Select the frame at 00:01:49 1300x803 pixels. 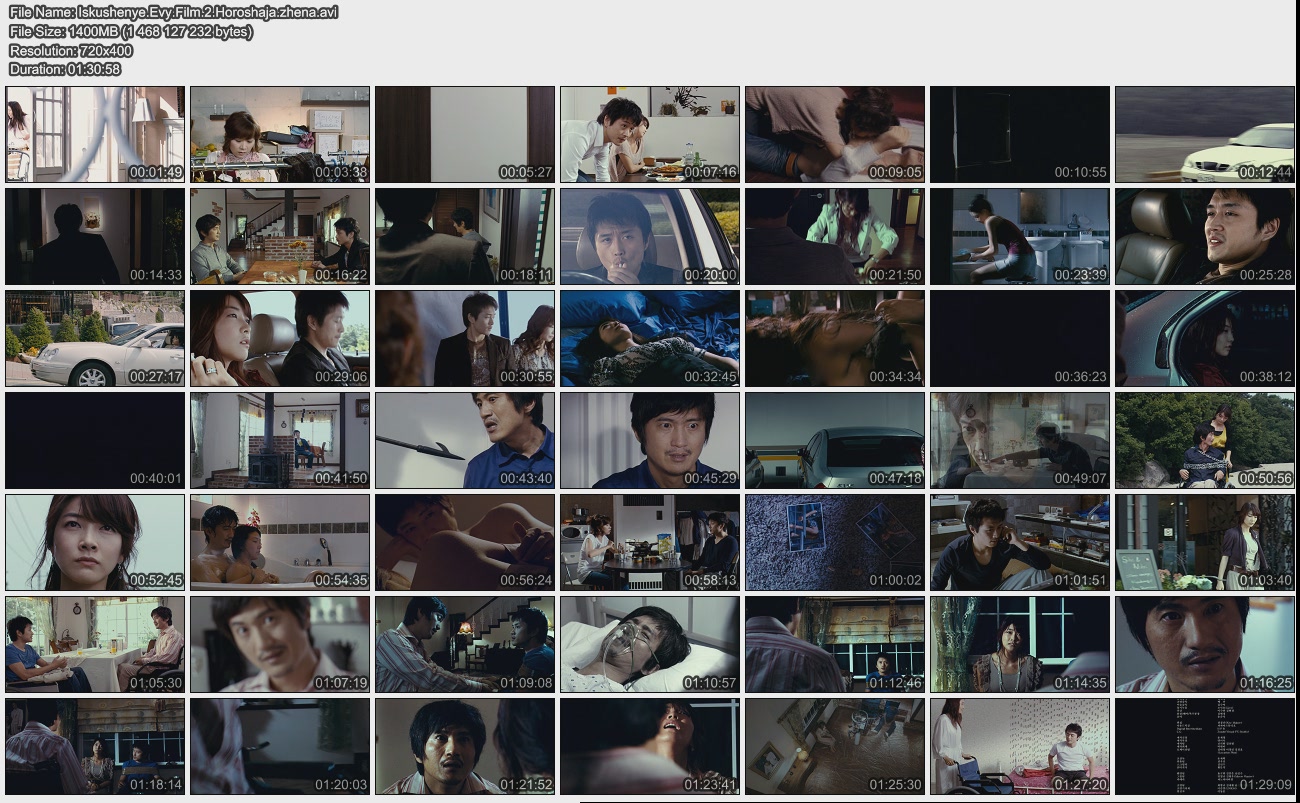[x=95, y=134]
